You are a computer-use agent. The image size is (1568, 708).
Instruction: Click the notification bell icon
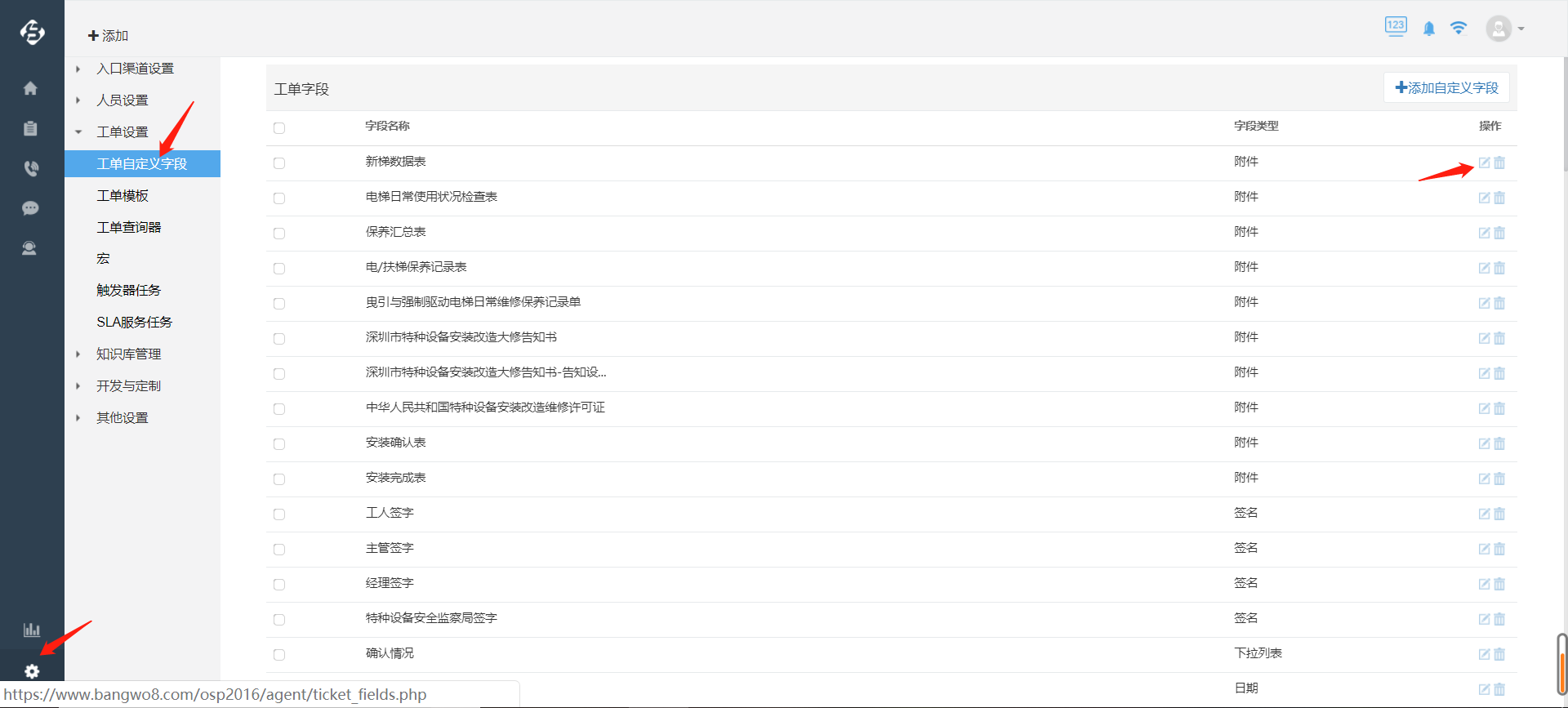[x=1428, y=29]
